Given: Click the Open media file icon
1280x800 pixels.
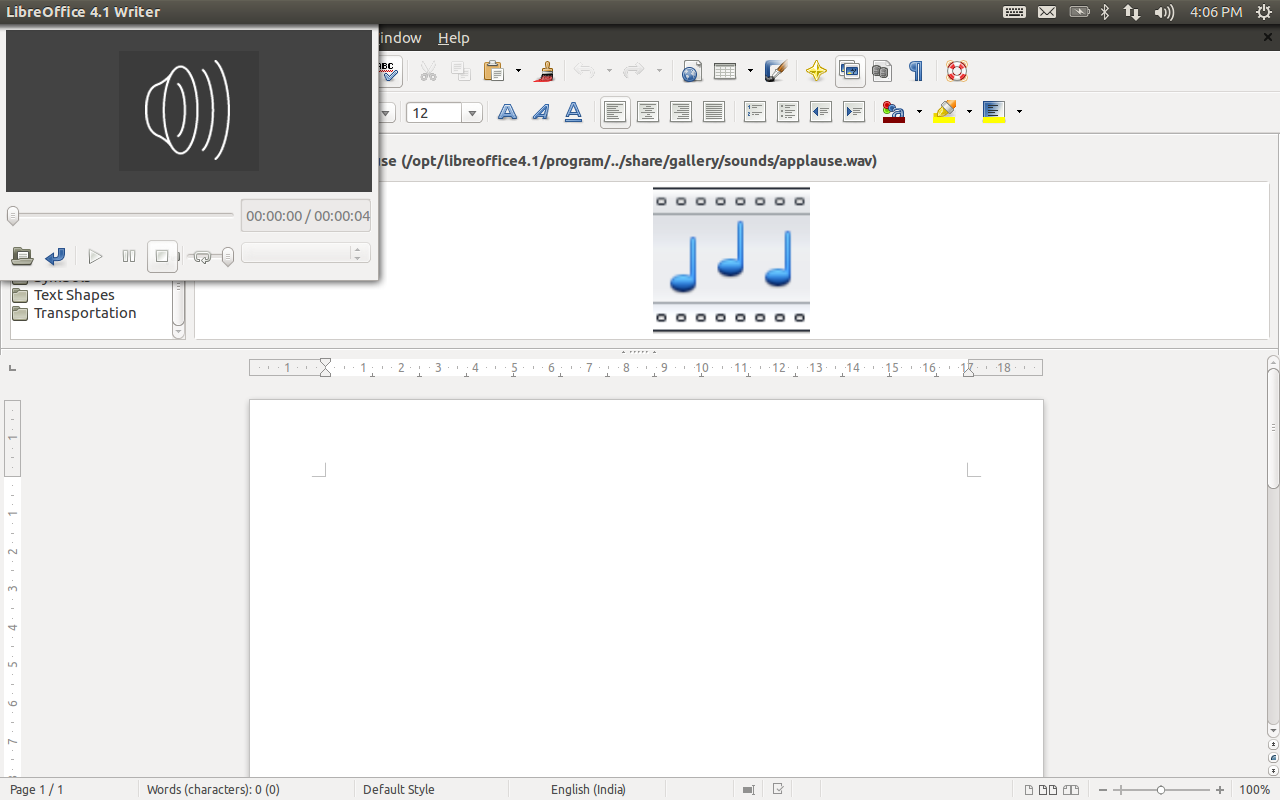Looking at the screenshot, I should (x=22, y=257).
